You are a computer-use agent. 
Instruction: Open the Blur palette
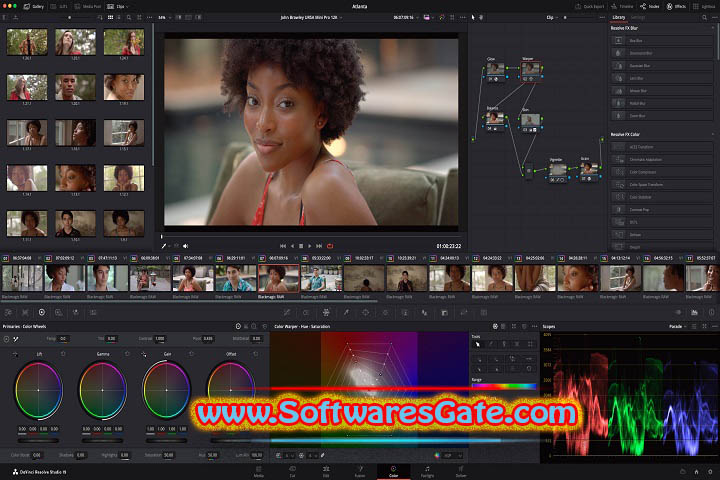tap(424, 312)
